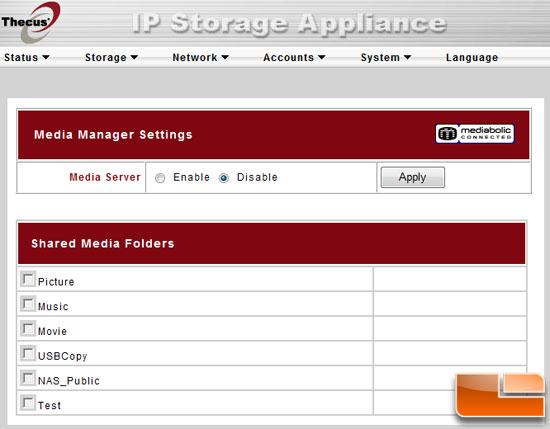
Task: Open the Network dropdown menu
Action: 200,57
